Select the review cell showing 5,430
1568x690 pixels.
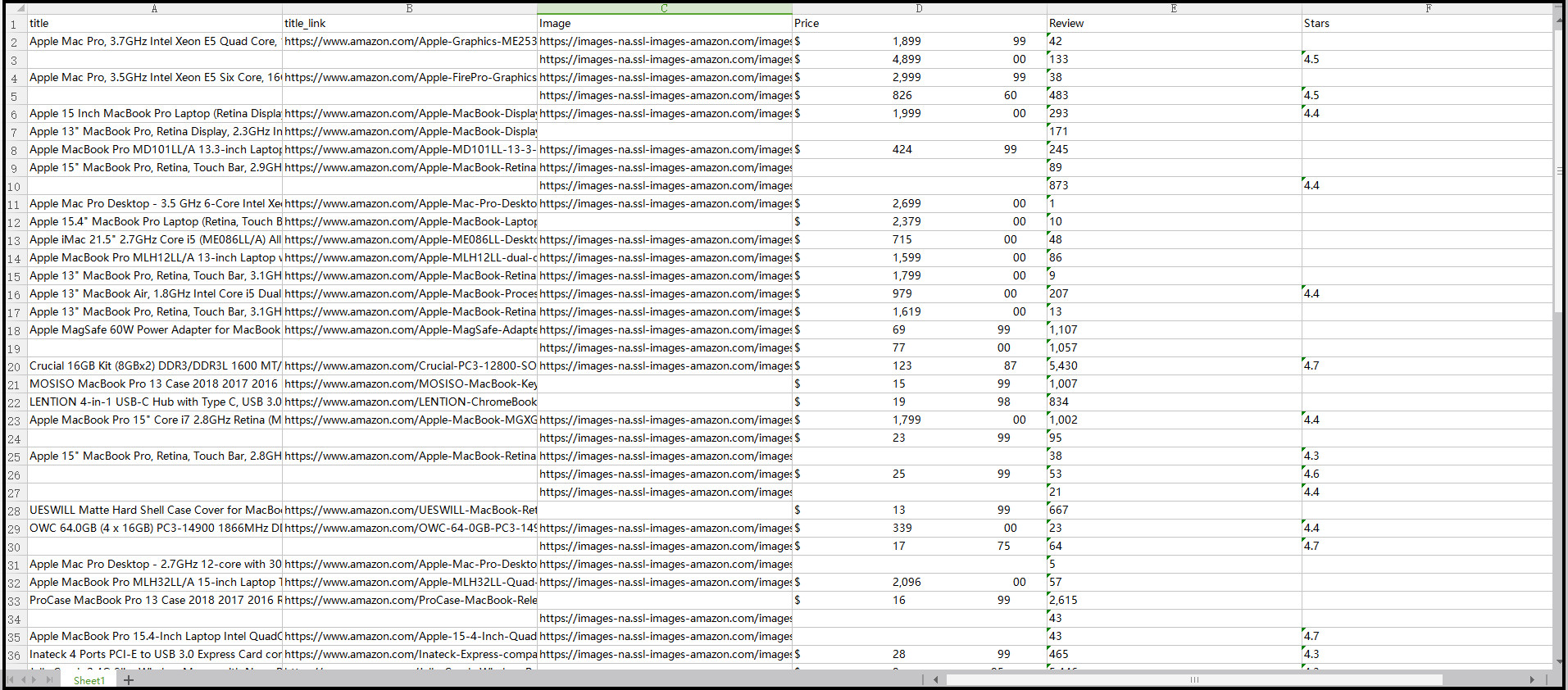pyautogui.click(x=1175, y=366)
